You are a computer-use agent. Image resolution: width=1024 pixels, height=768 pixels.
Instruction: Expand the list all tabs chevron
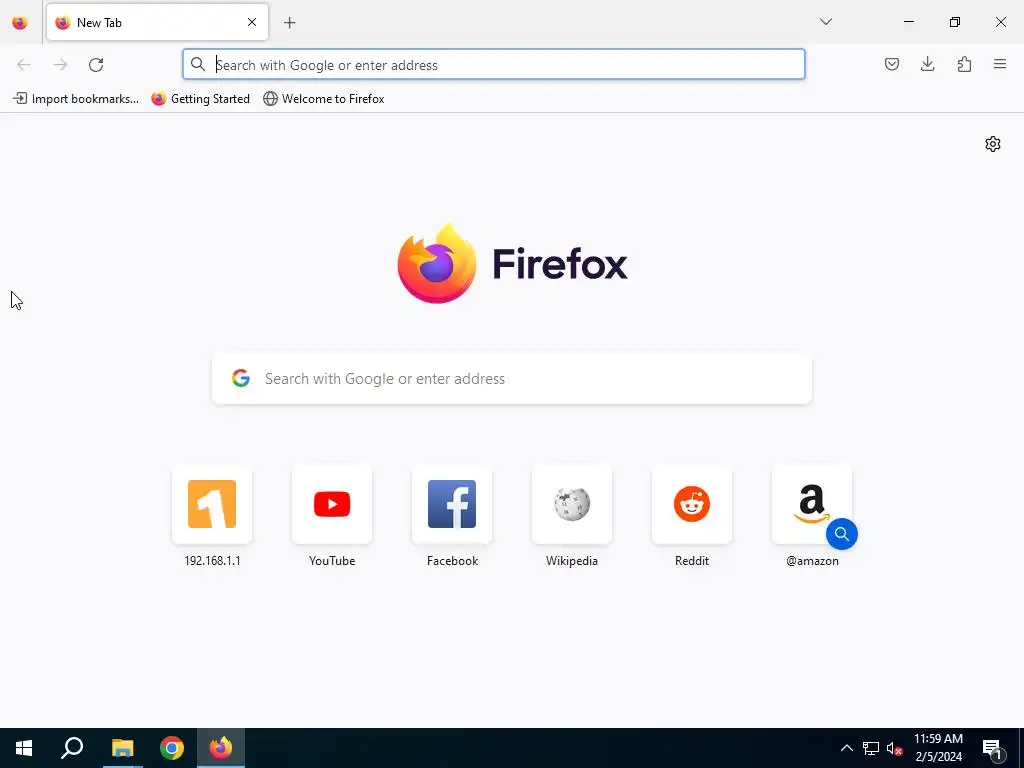point(826,22)
